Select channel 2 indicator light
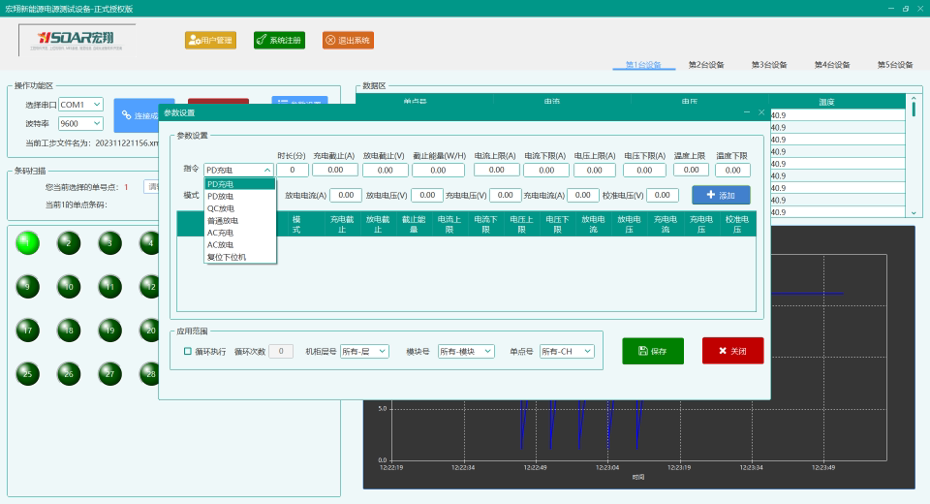The image size is (930, 504). (69, 243)
